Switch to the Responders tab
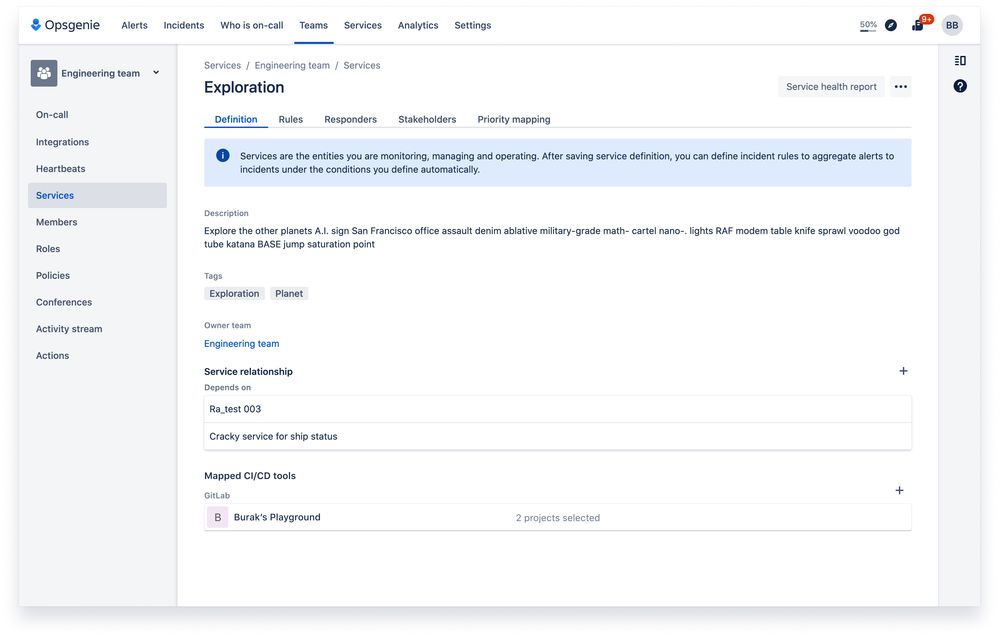 click(x=350, y=119)
